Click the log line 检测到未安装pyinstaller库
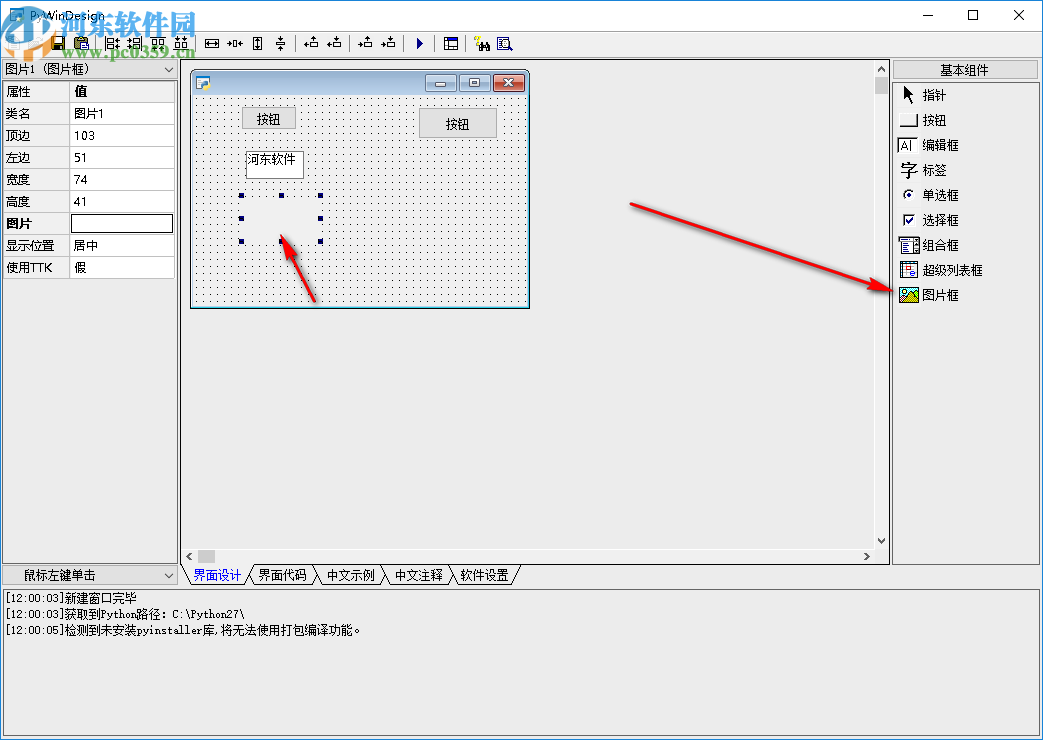The width and height of the screenshot is (1043, 740). click(x=183, y=630)
